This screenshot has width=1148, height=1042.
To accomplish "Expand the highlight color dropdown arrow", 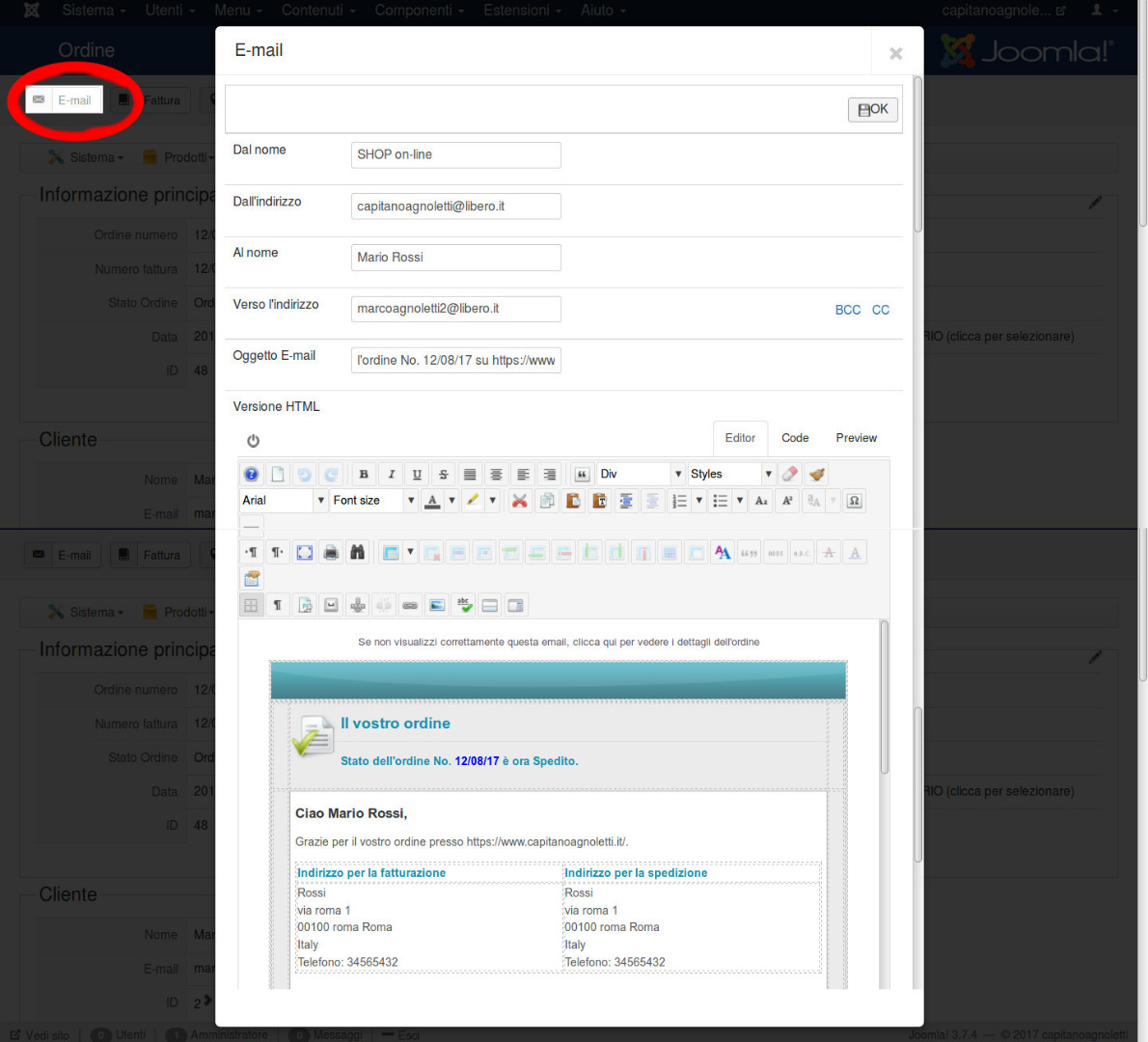I will 493,501.
